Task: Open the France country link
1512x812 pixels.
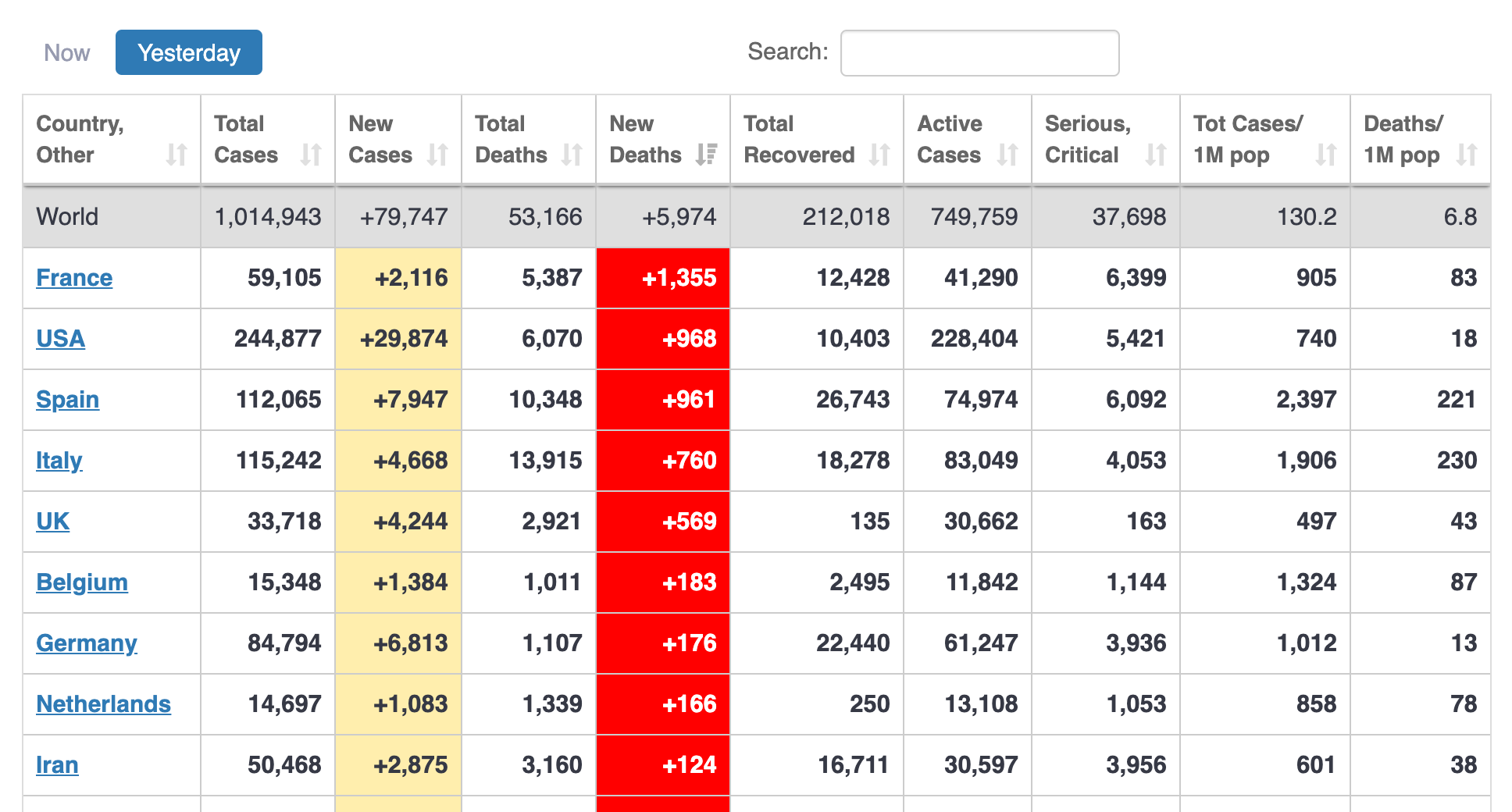Action: 74,278
